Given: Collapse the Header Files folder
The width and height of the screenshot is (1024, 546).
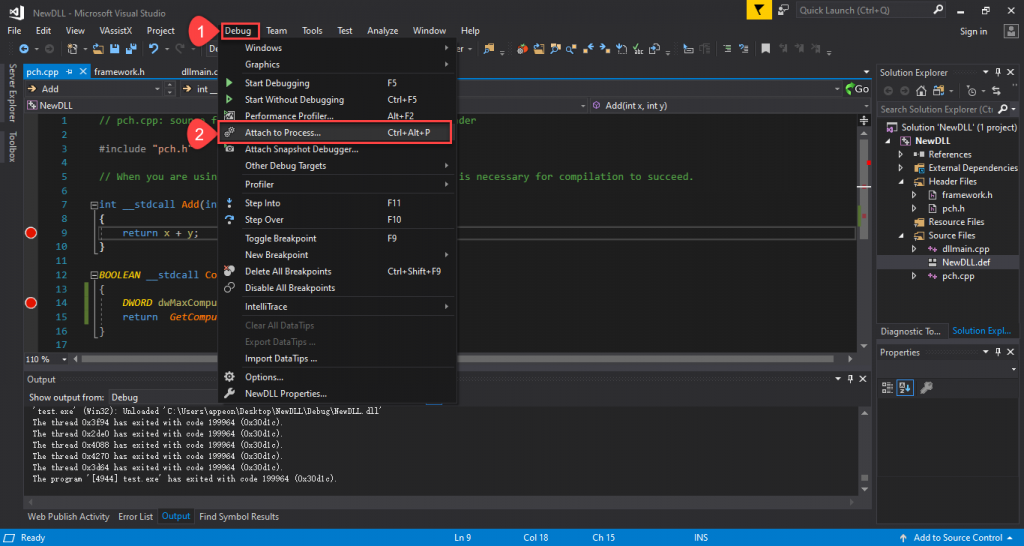Looking at the screenshot, I should click(899, 182).
